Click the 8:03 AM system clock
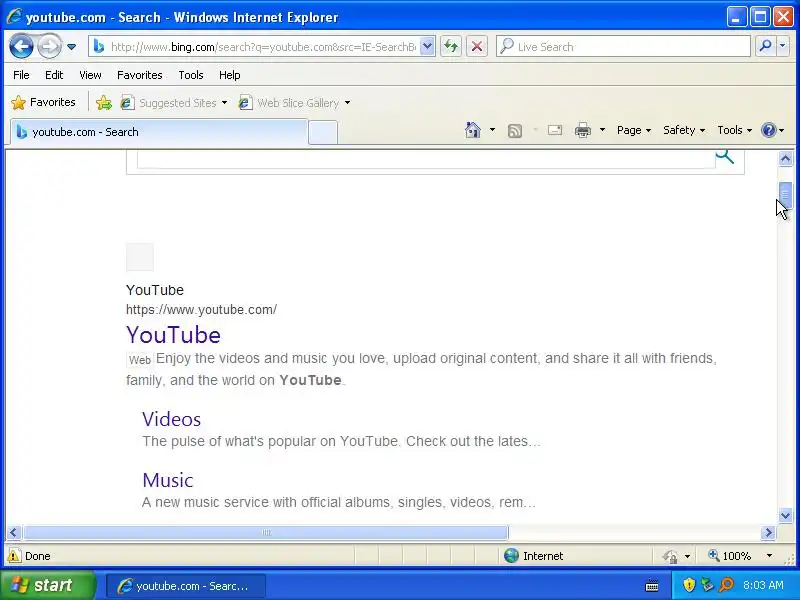Viewport: 800px width, 600px height. (763, 585)
